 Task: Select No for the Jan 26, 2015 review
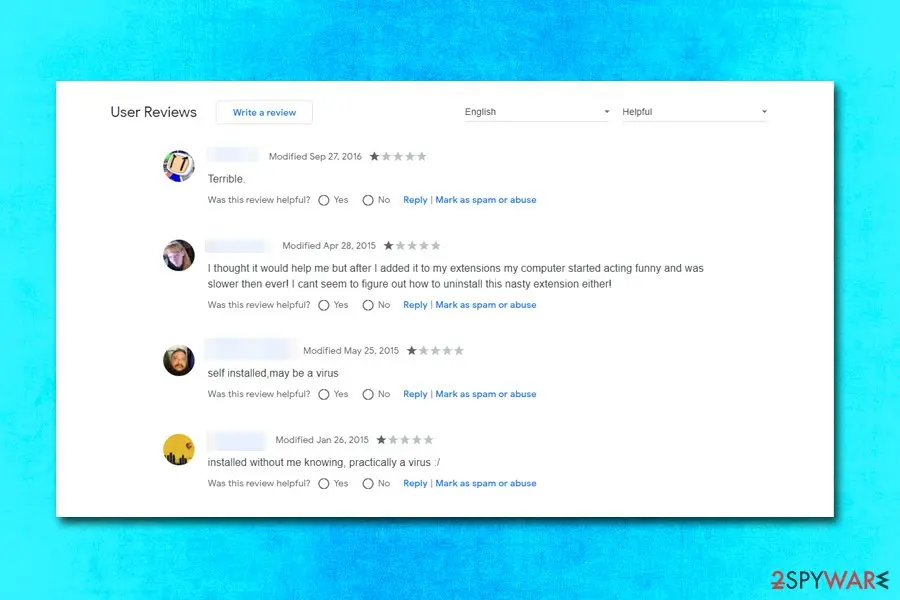tap(368, 484)
